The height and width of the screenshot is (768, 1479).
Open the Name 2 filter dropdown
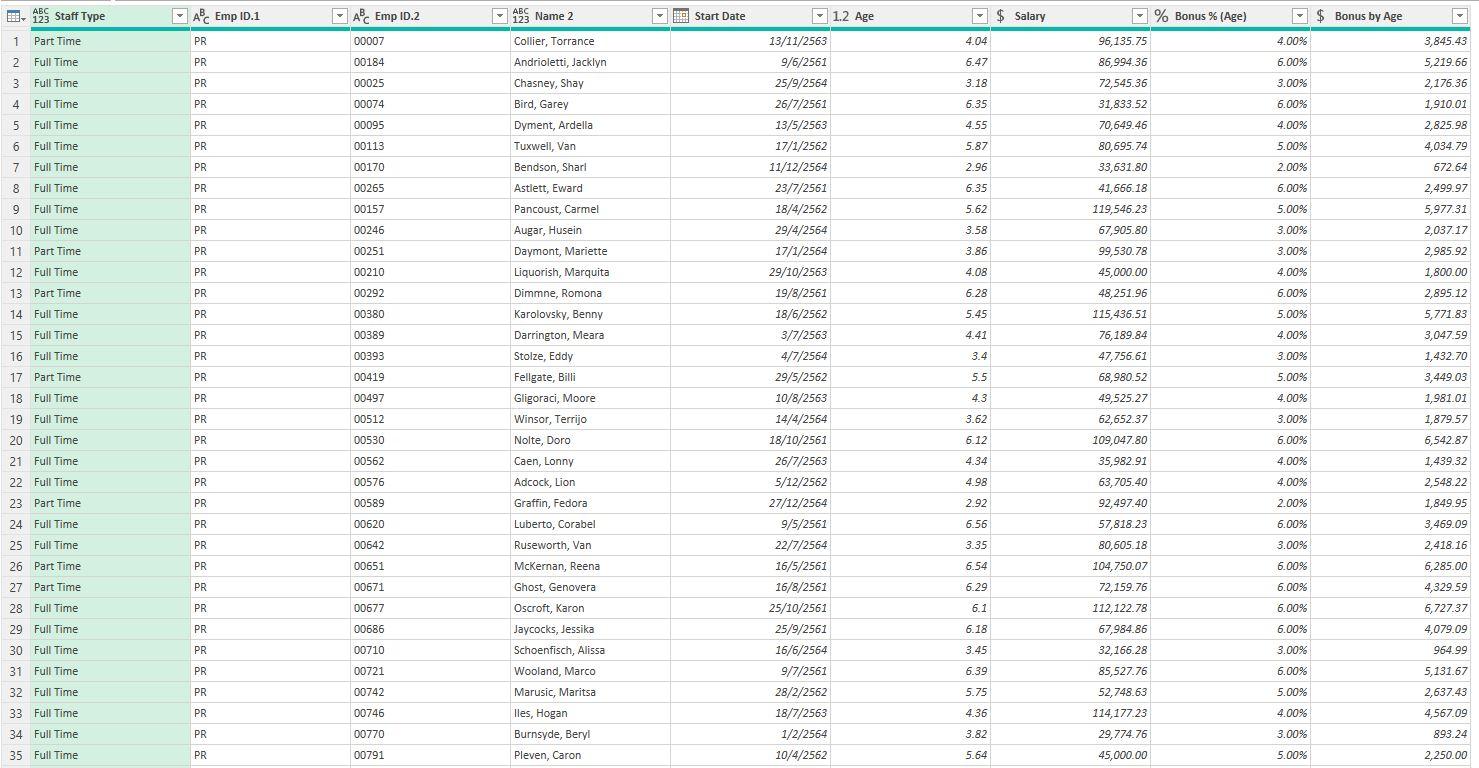pos(659,16)
